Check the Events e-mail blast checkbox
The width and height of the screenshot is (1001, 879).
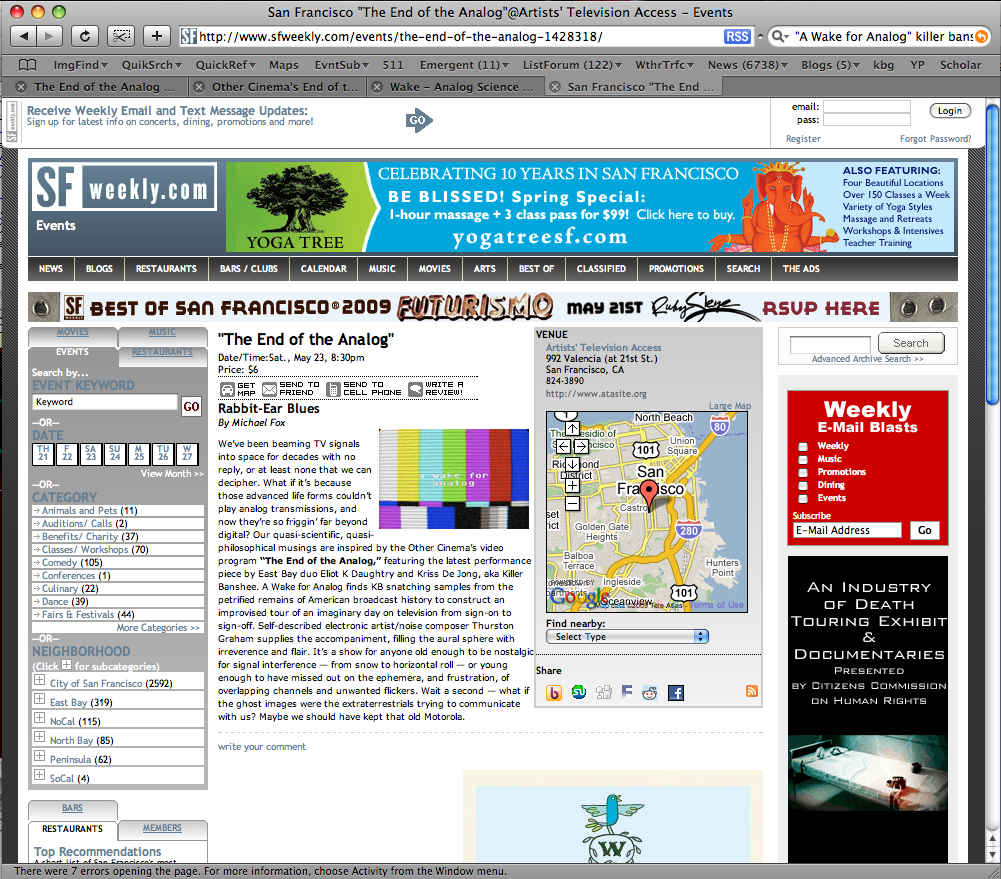point(803,499)
